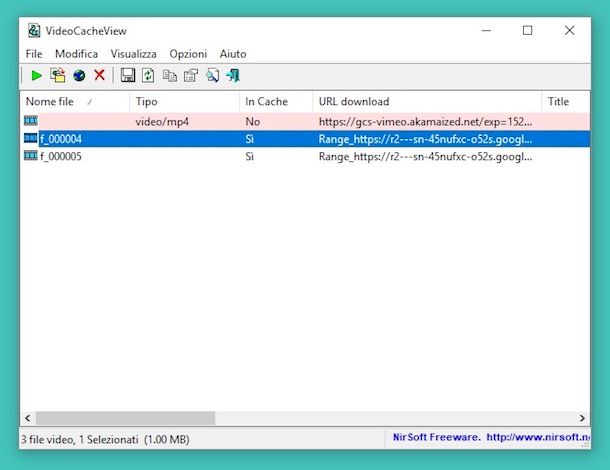This screenshot has height=470, width=610.
Task: Copy selected files to folder icon
Action: pos(58,75)
